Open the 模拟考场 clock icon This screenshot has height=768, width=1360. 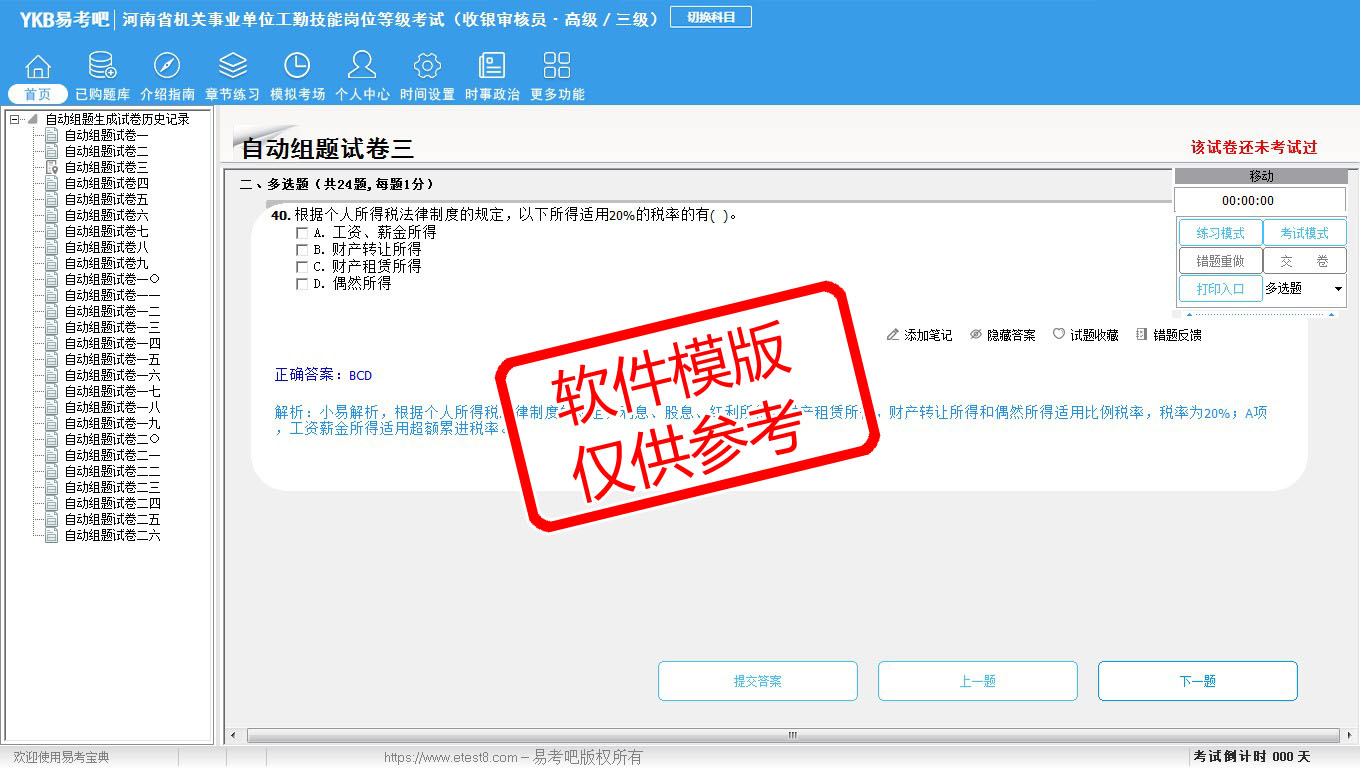click(x=297, y=66)
